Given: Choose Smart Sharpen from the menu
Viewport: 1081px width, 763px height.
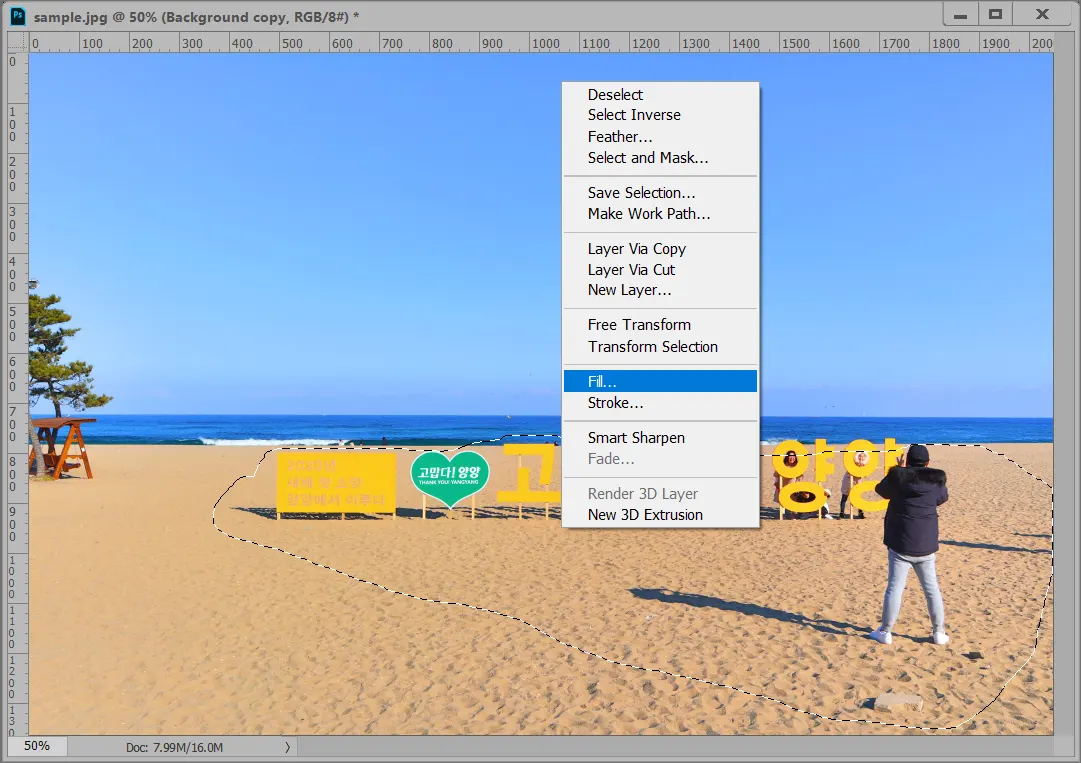Looking at the screenshot, I should click(660, 438).
